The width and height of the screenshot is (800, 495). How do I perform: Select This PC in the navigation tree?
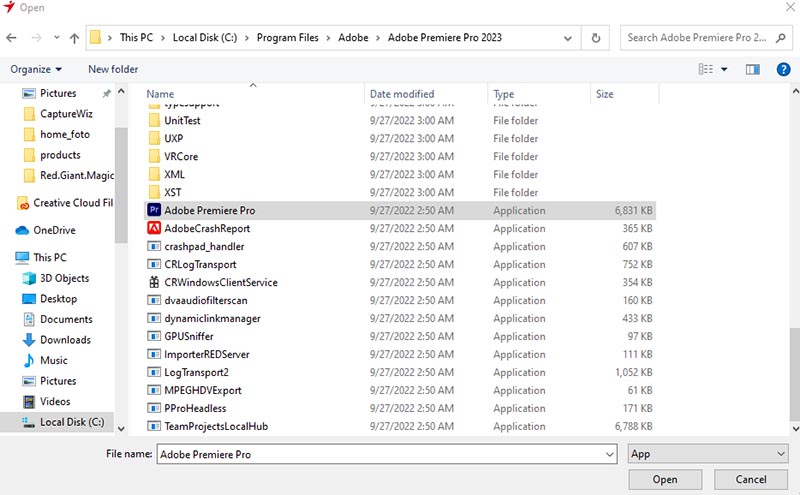click(49, 258)
